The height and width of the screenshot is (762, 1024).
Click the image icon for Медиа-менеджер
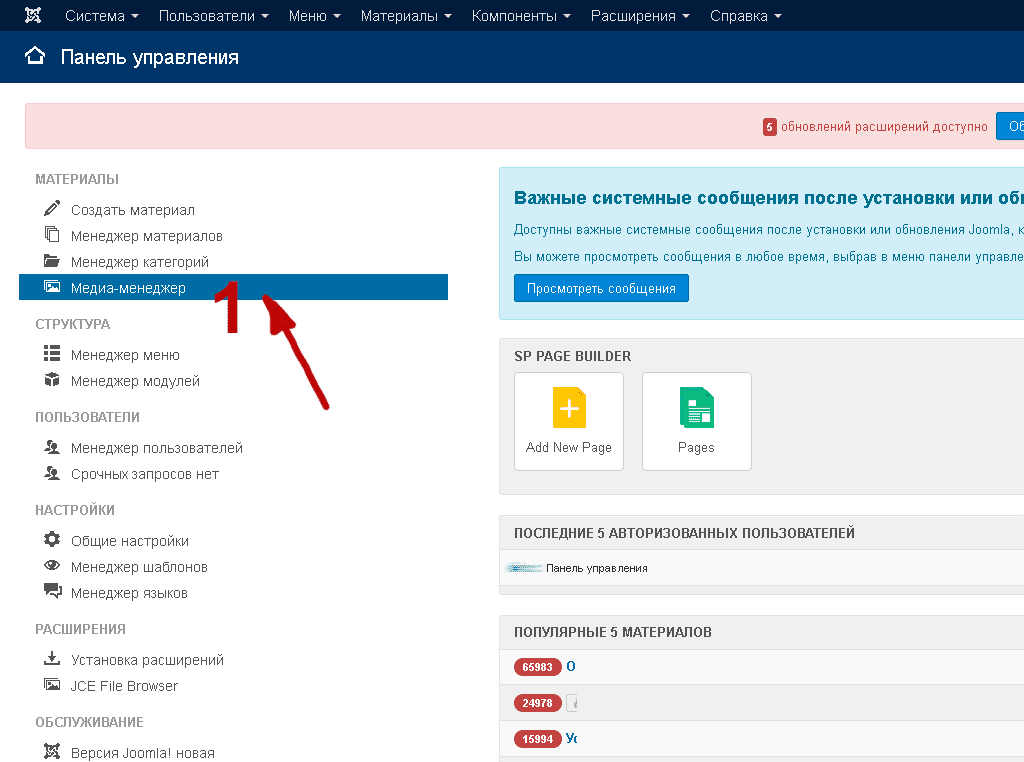coord(52,287)
